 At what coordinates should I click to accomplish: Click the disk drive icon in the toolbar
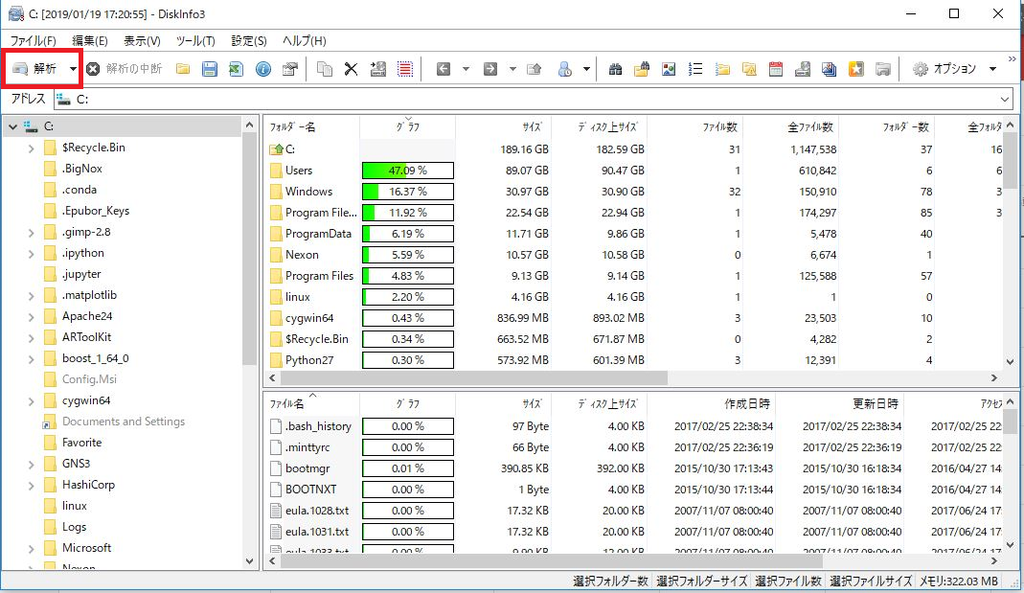803,69
